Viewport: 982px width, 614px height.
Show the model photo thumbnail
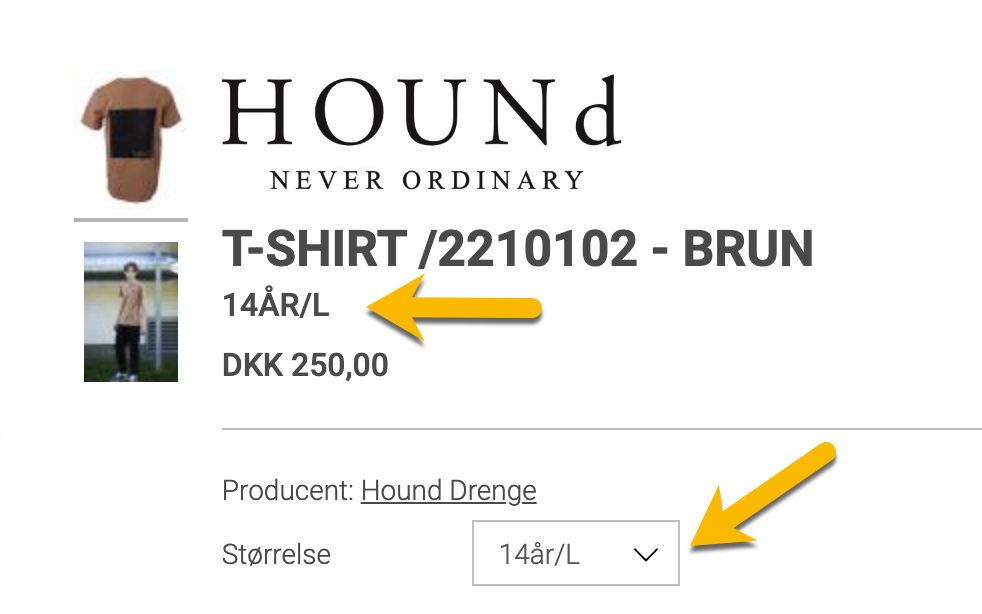coord(130,311)
